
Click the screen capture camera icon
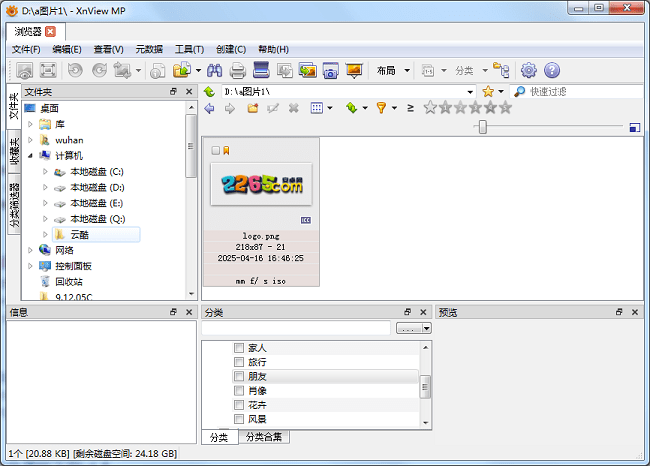click(330, 70)
